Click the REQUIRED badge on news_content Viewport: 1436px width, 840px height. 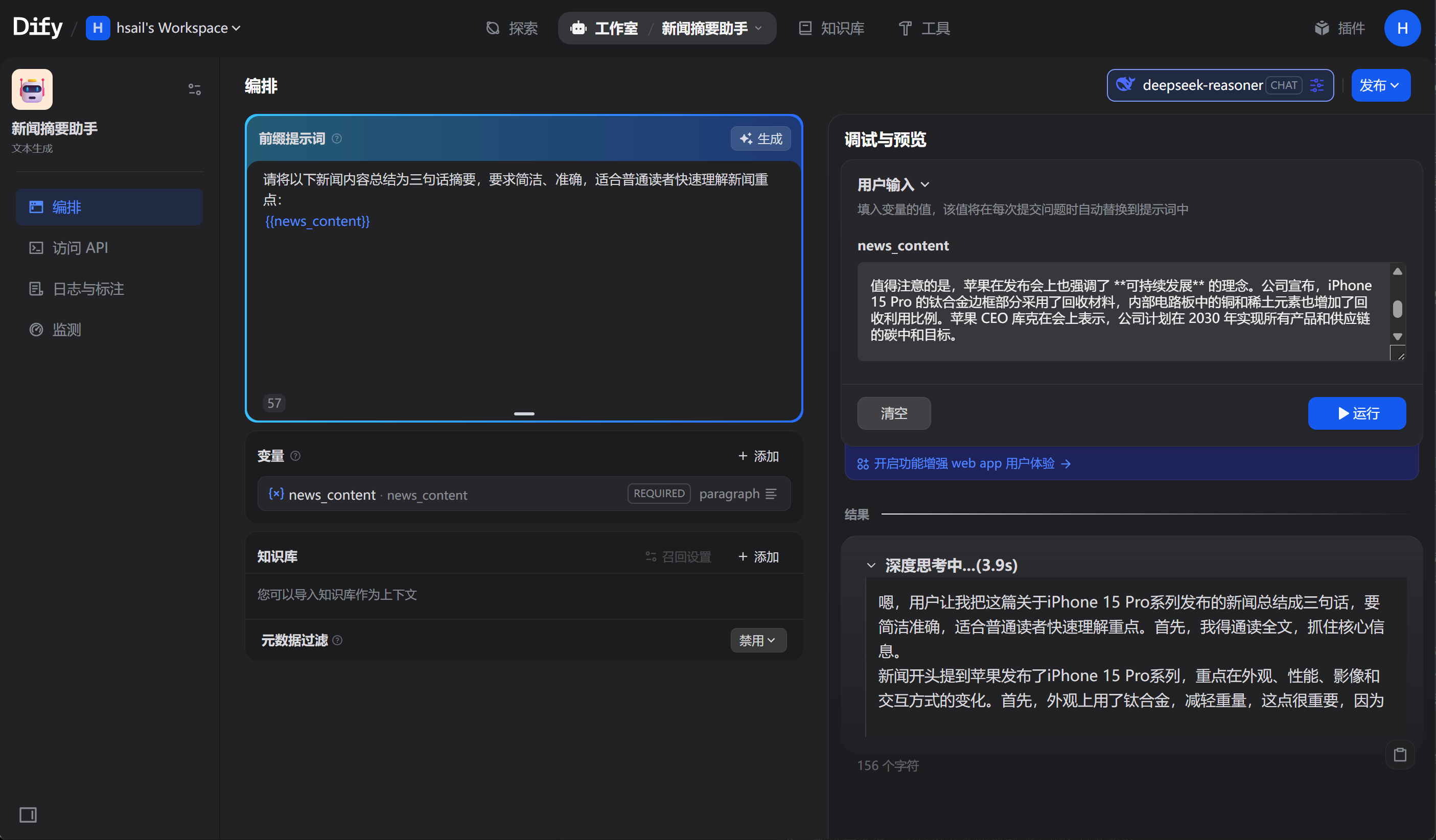tap(659, 494)
